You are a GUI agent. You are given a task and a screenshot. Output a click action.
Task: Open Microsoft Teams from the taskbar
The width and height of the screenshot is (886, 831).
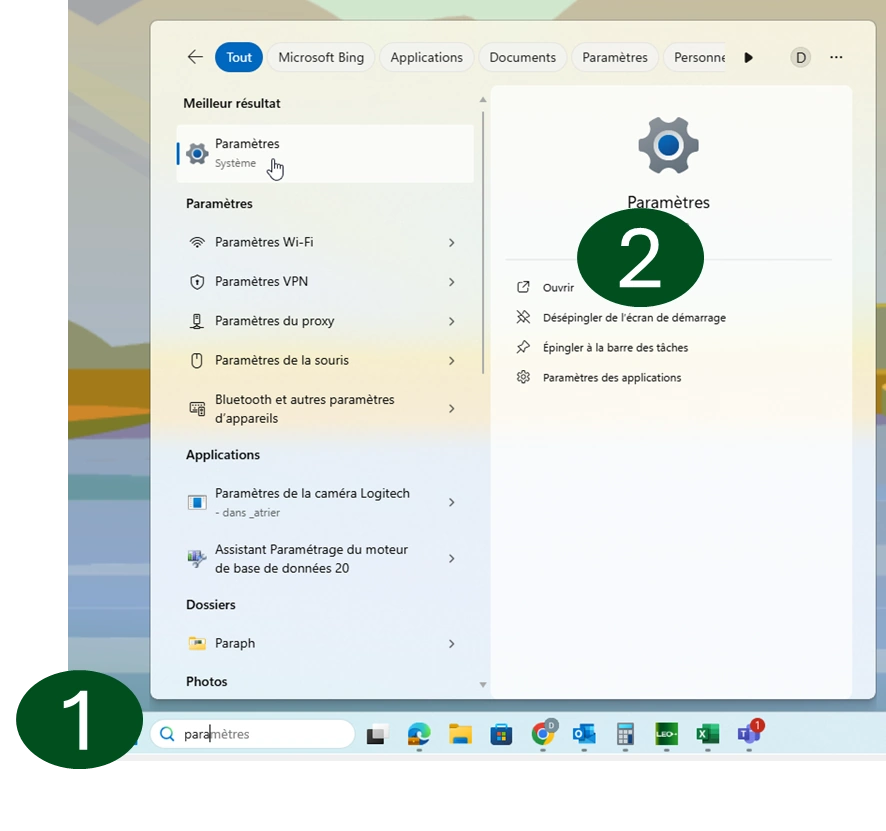[x=748, y=735]
